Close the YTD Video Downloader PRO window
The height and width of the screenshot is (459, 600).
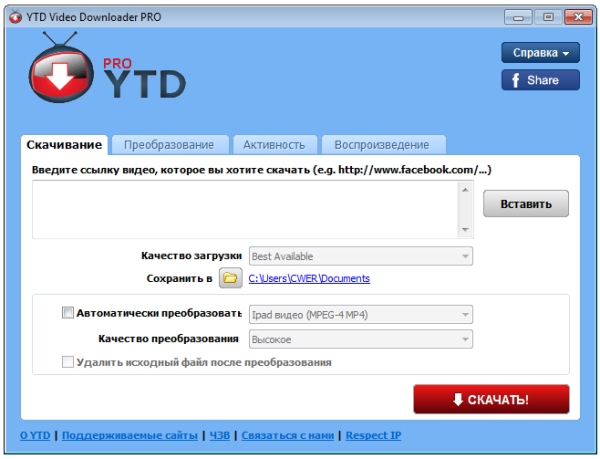pos(578,17)
